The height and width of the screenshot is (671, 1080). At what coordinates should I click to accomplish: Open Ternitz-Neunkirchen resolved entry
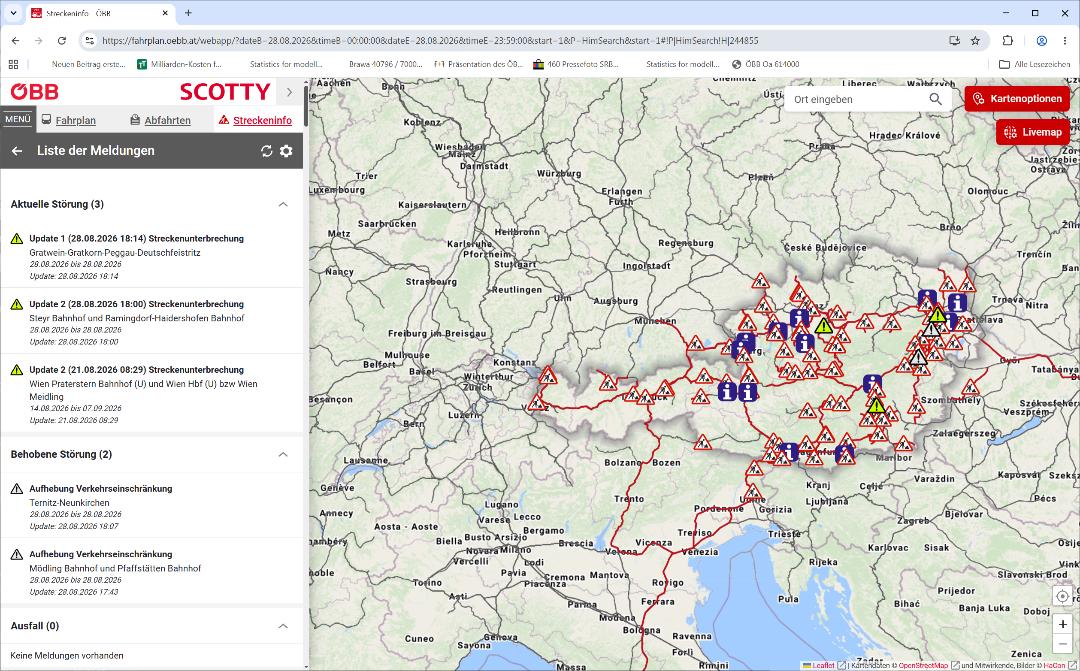click(x=152, y=506)
